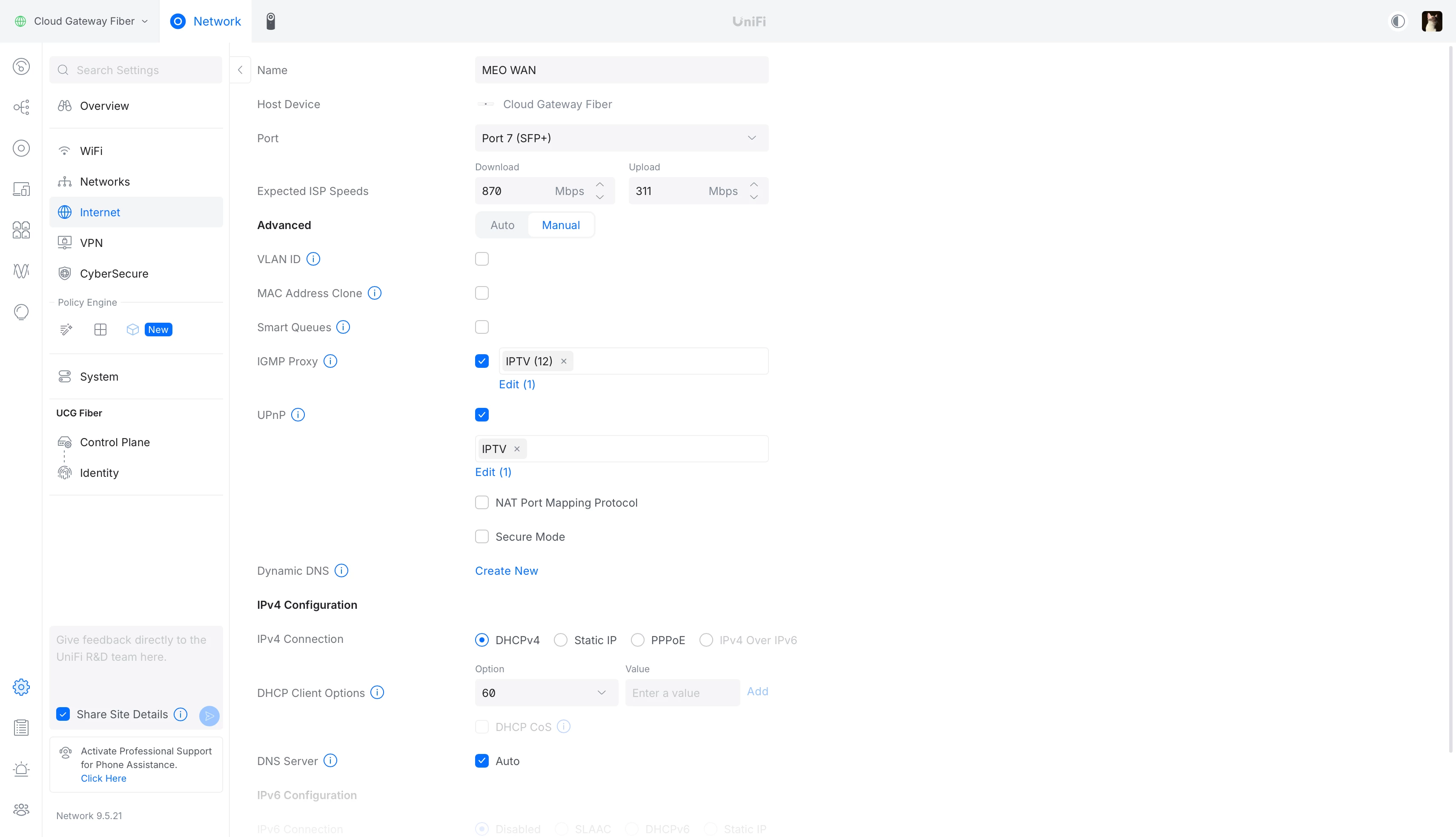
Task: Open the VPN settings menu item
Action: point(92,243)
